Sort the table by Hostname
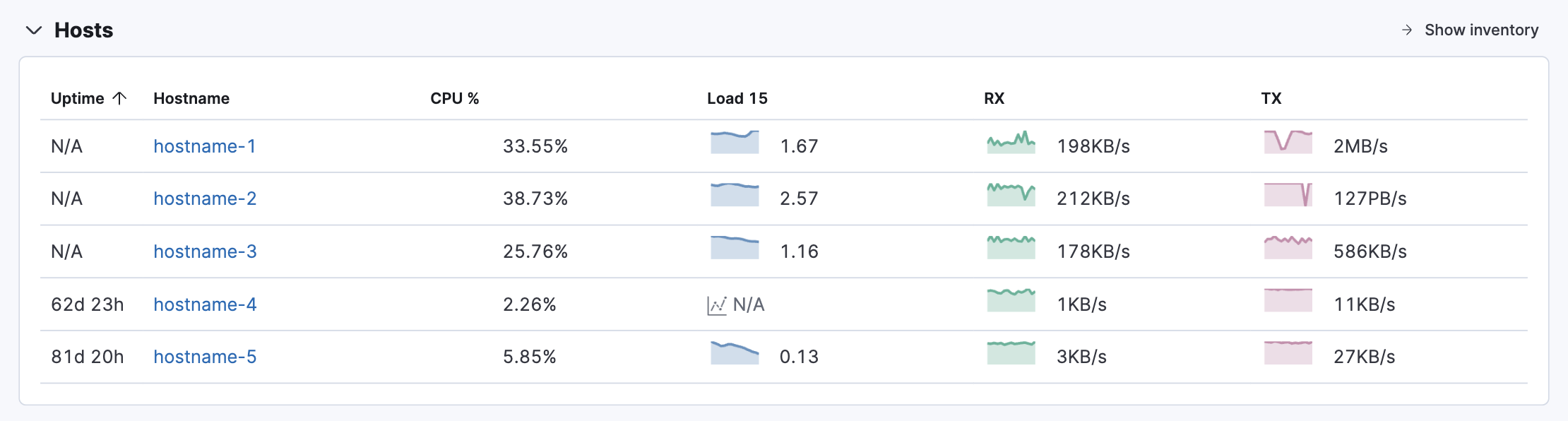Image resolution: width=1568 pixels, height=421 pixels. pos(191,98)
